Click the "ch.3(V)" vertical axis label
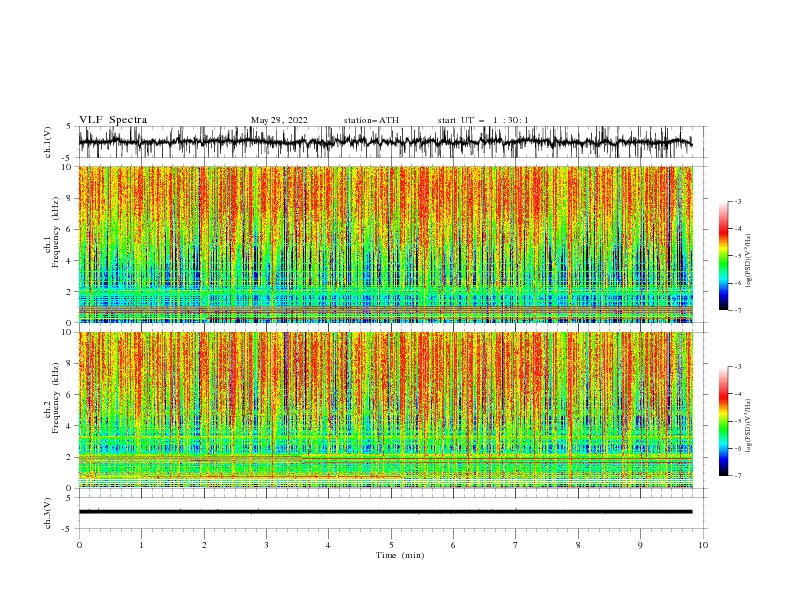Image resolution: width=792 pixels, height=612 pixels. tap(48, 513)
